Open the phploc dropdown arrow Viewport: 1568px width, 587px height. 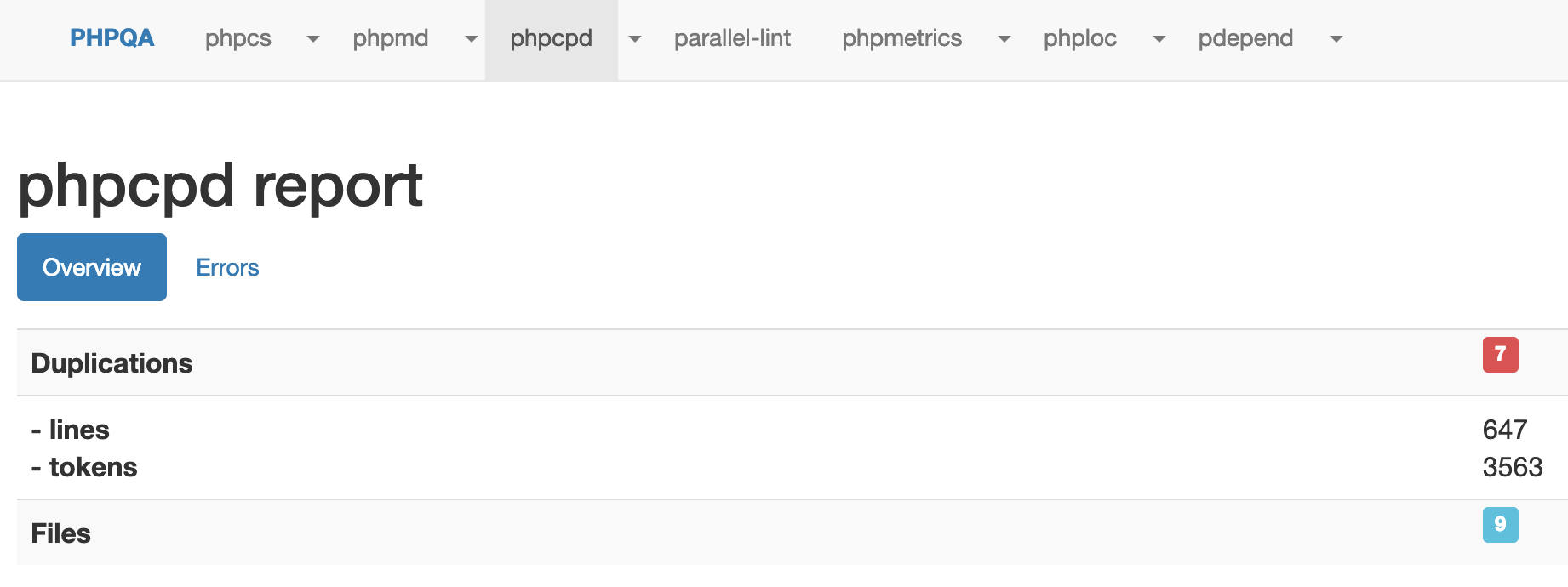1159,39
